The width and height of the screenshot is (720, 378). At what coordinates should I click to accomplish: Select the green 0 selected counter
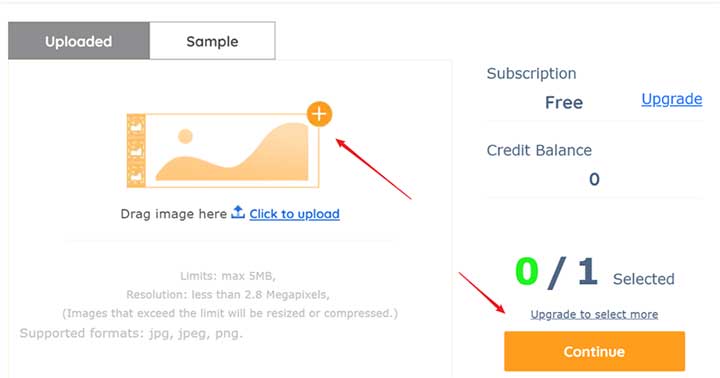pyautogui.click(x=527, y=271)
